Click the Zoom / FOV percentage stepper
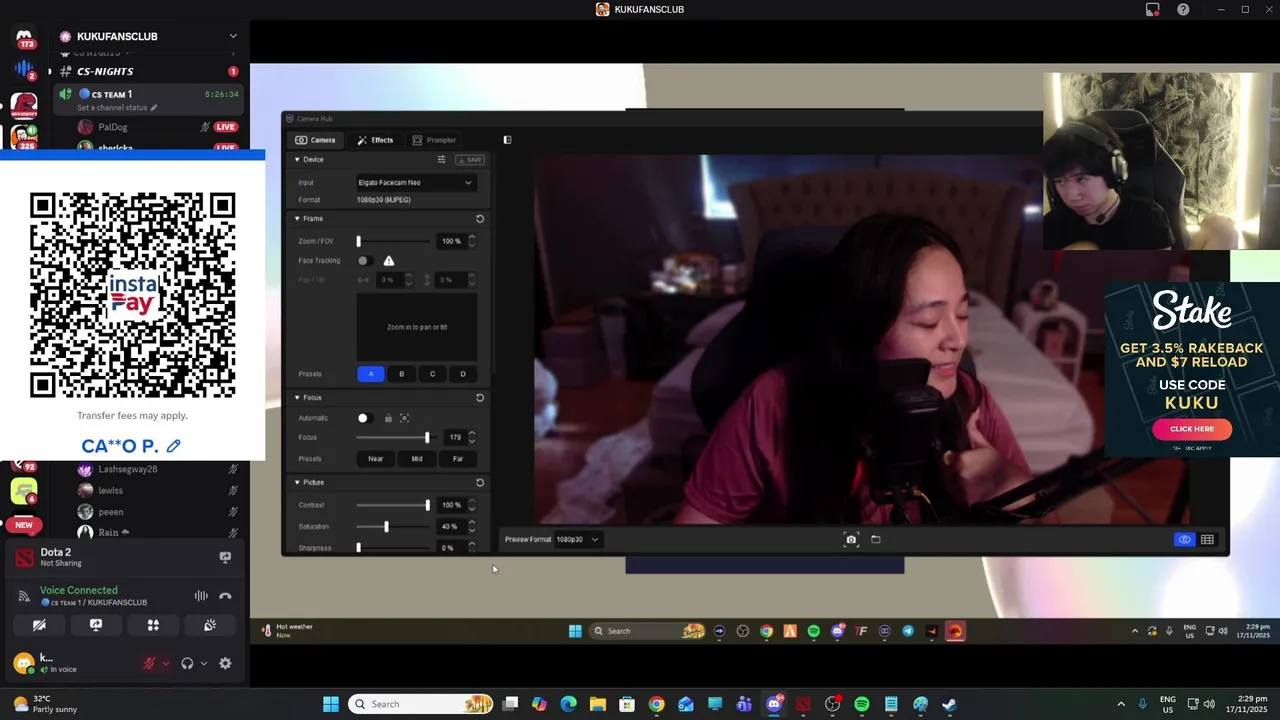This screenshot has width=1280, height=720. (x=472, y=241)
